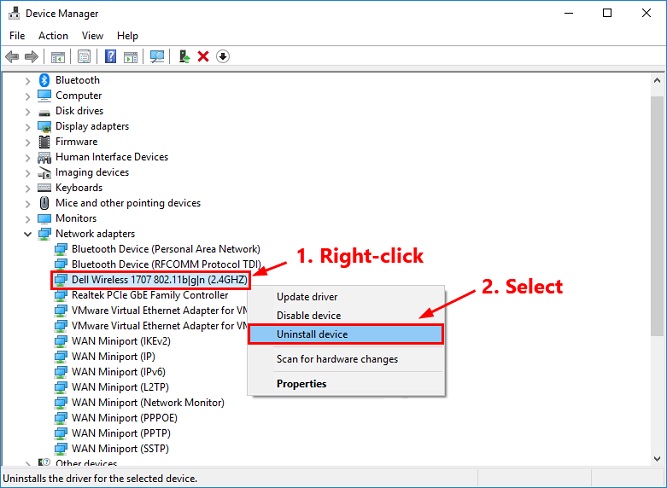The width and height of the screenshot is (667, 488).
Task: Click the Device Manager title bar icon
Action: pyautogui.click(x=14, y=13)
